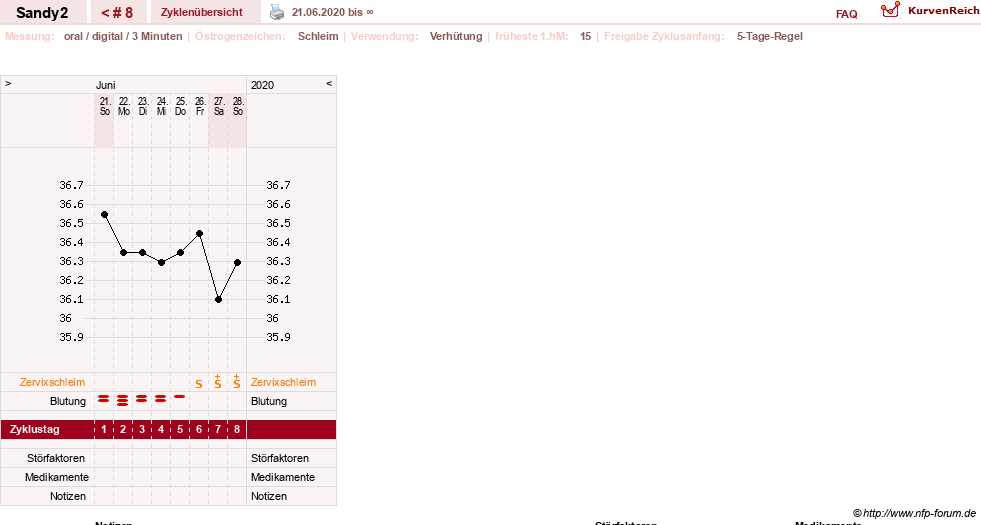Click the printer icon
Viewport: 981px width, 525px height.
click(x=277, y=12)
